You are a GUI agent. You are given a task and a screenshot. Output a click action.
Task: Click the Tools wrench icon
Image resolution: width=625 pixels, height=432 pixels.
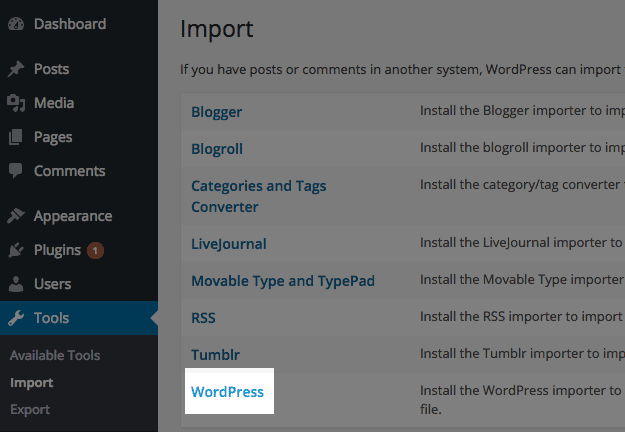tap(16, 319)
